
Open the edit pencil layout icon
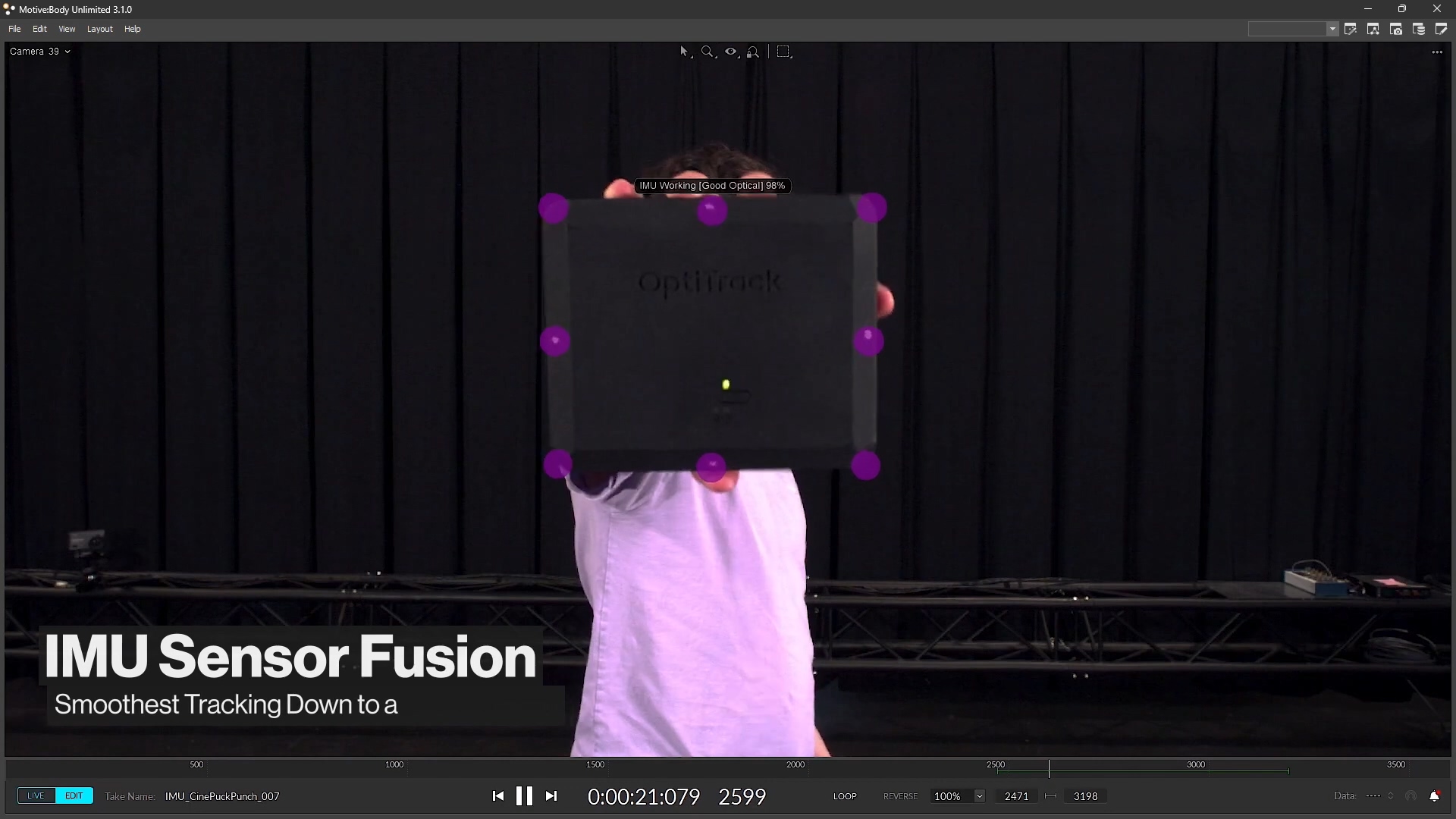[1441, 29]
